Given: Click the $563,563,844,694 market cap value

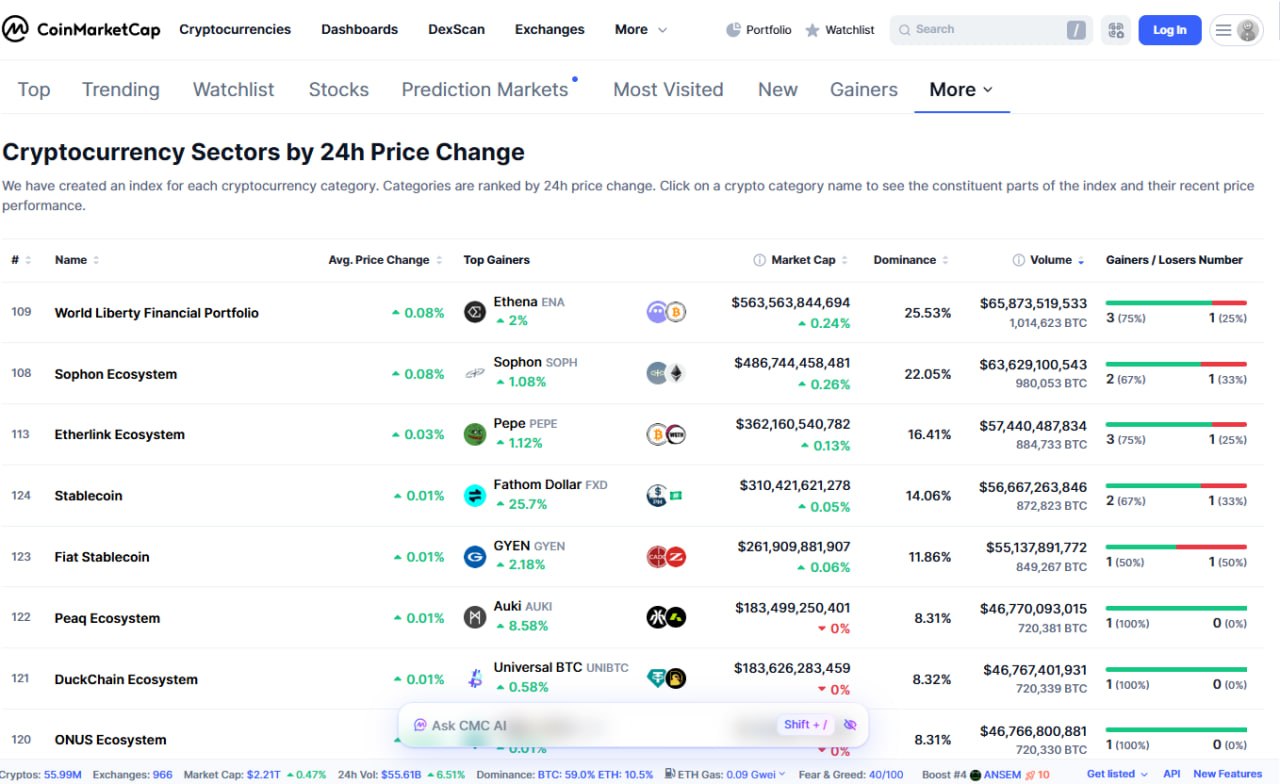Looking at the screenshot, I should click(791, 302).
